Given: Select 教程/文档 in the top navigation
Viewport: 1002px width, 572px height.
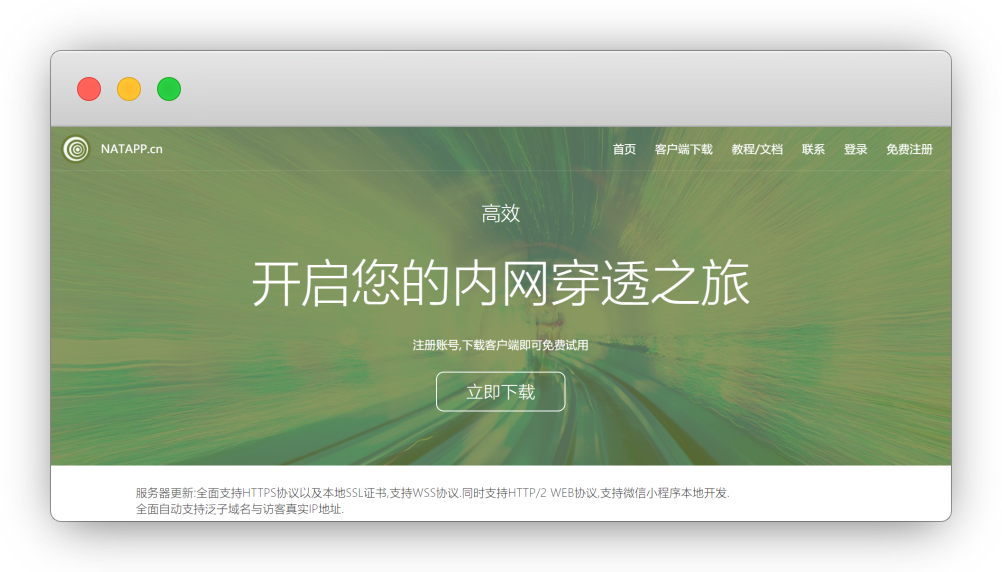Looking at the screenshot, I should [757, 149].
